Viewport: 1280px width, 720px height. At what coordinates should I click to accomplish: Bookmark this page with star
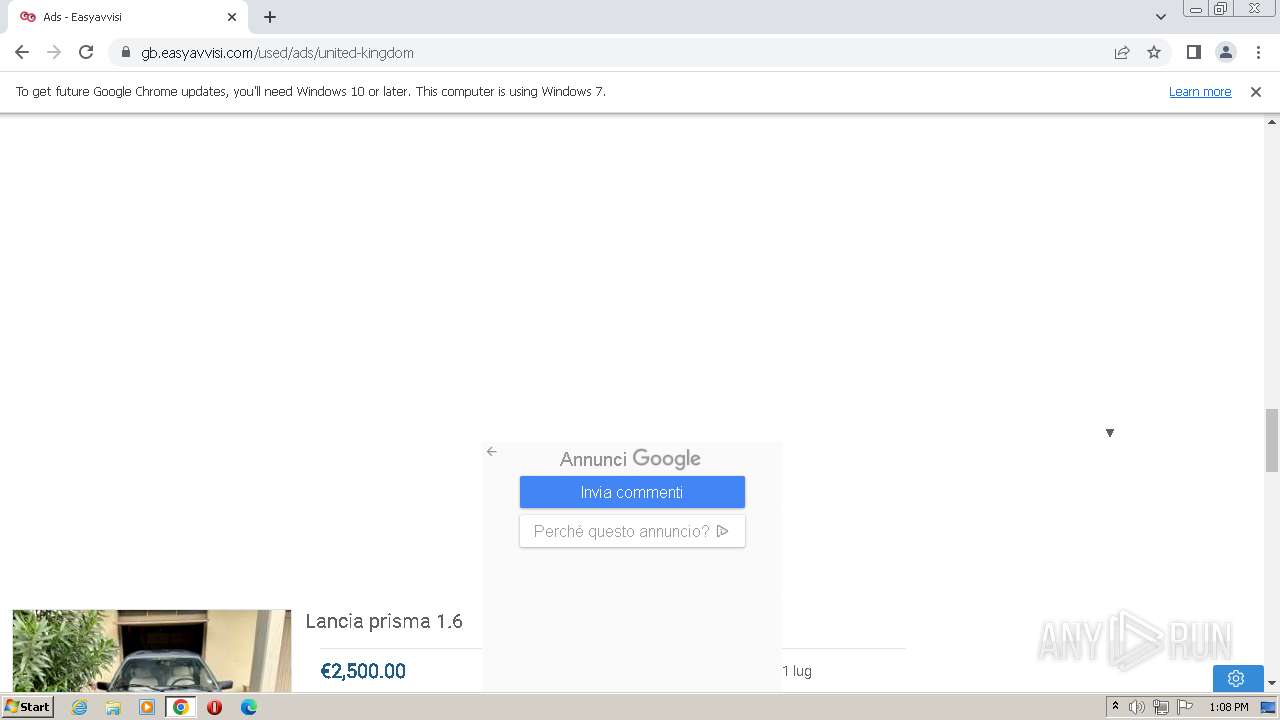(x=1154, y=52)
